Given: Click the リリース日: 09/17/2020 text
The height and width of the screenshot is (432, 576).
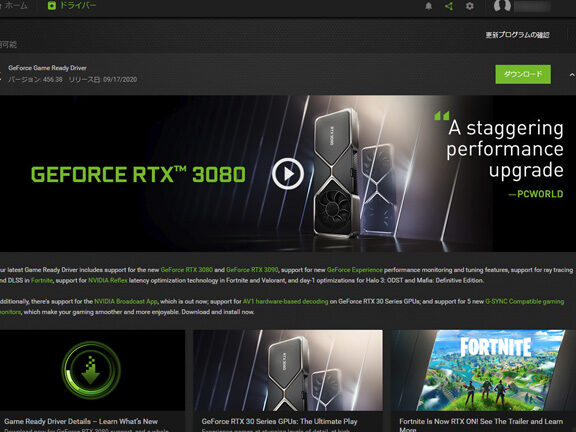Looking at the screenshot, I should point(103,79).
